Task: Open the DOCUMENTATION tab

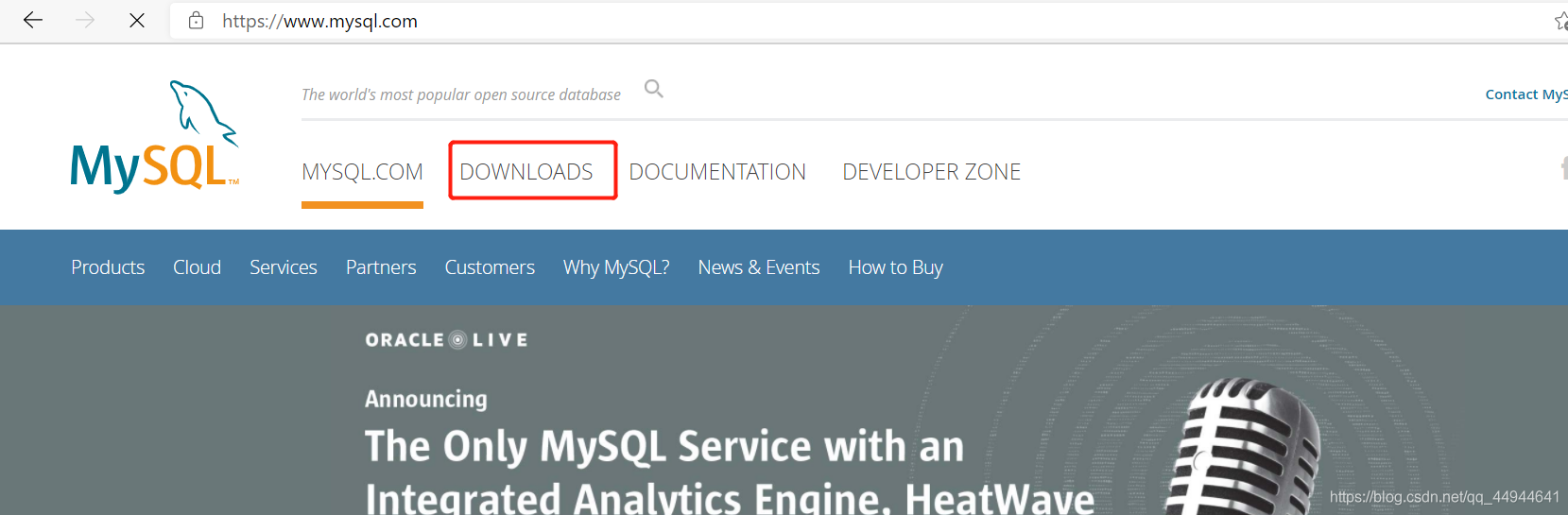Action: (717, 172)
